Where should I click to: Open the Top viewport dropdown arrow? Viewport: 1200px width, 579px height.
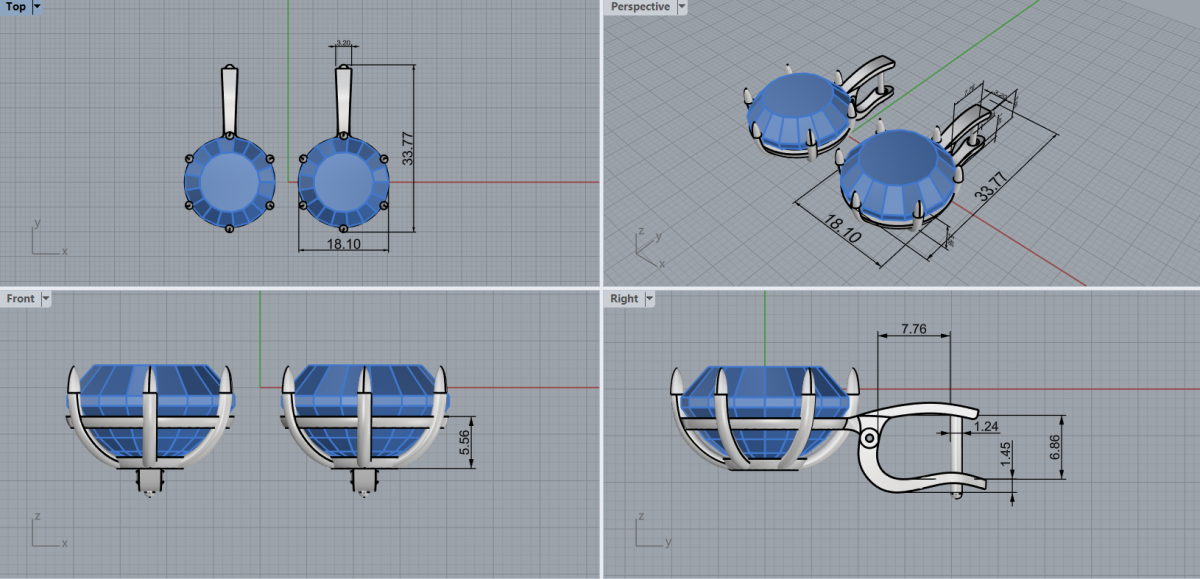click(x=38, y=7)
